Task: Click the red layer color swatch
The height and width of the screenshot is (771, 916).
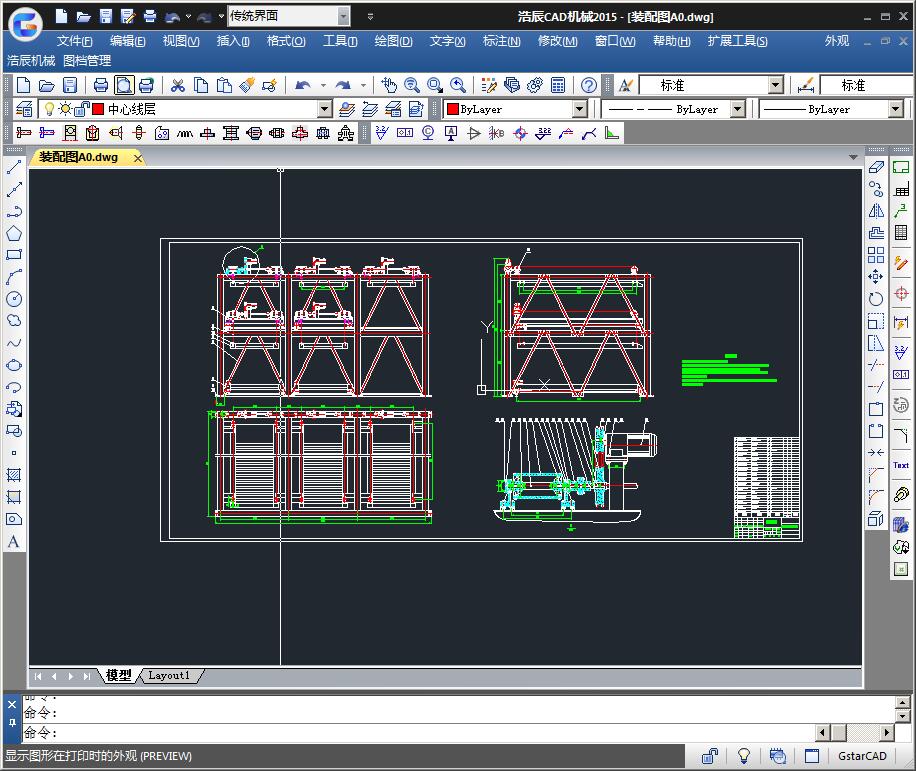Action: 98,109
